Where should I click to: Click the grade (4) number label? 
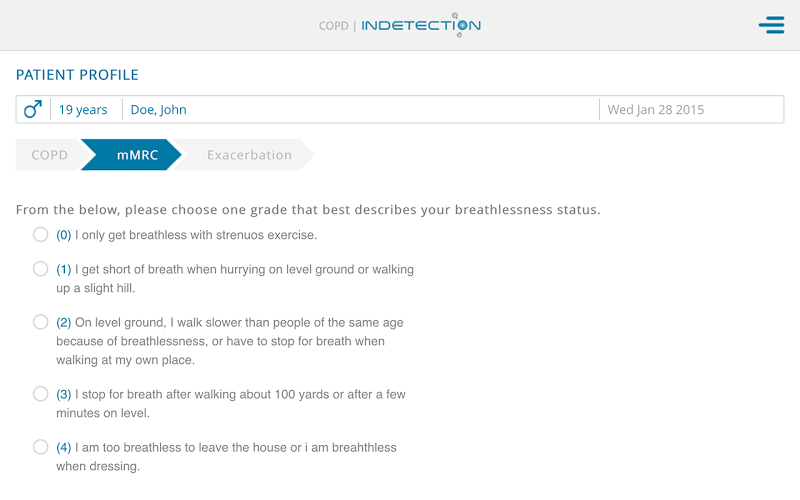pos(64,448)
